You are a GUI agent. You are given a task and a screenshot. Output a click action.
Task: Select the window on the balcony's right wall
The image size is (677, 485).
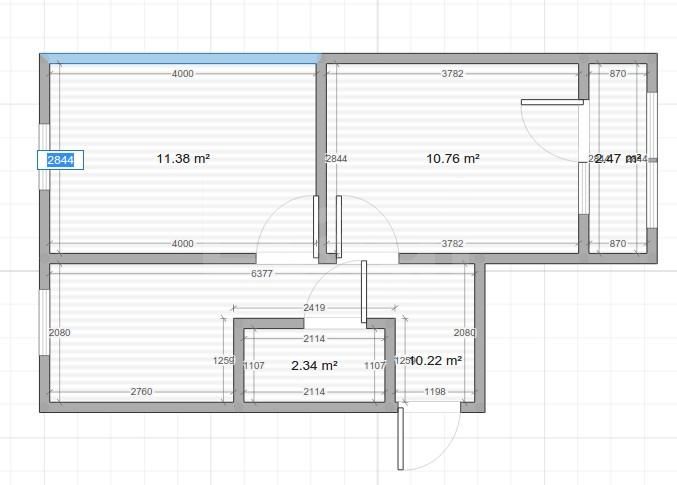coord(652,160)
